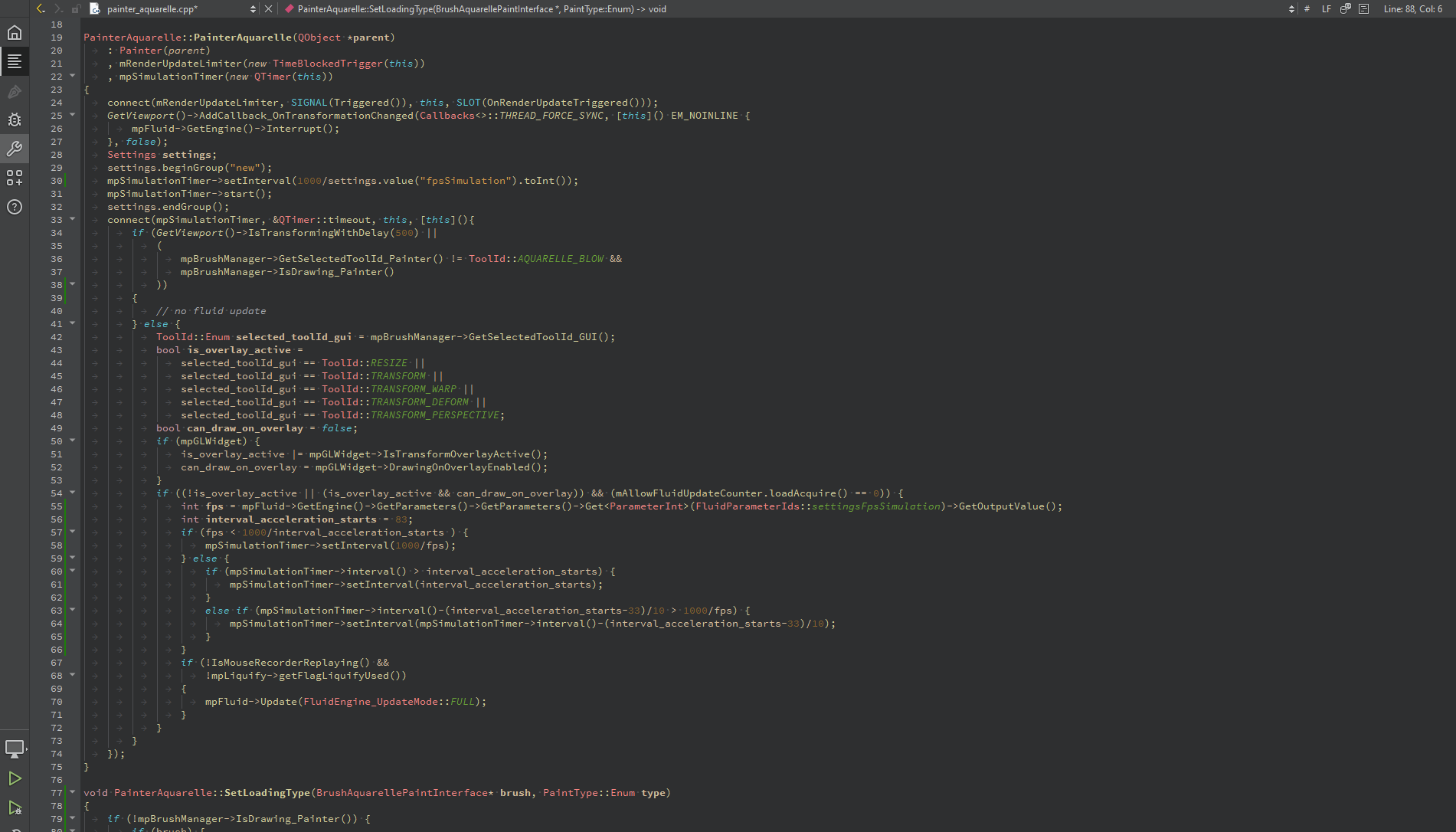Viewport: 1456px width, 832px height.
Task: Collapse the fold marker at line 38
Action: 73,284
